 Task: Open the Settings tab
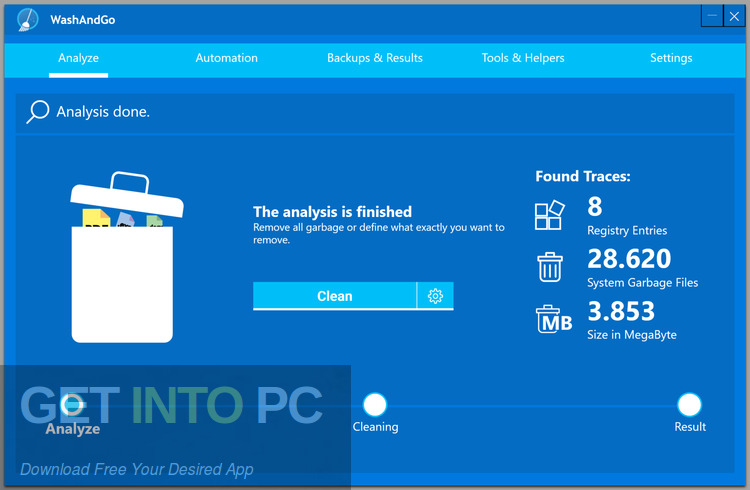tap(671, 58)
